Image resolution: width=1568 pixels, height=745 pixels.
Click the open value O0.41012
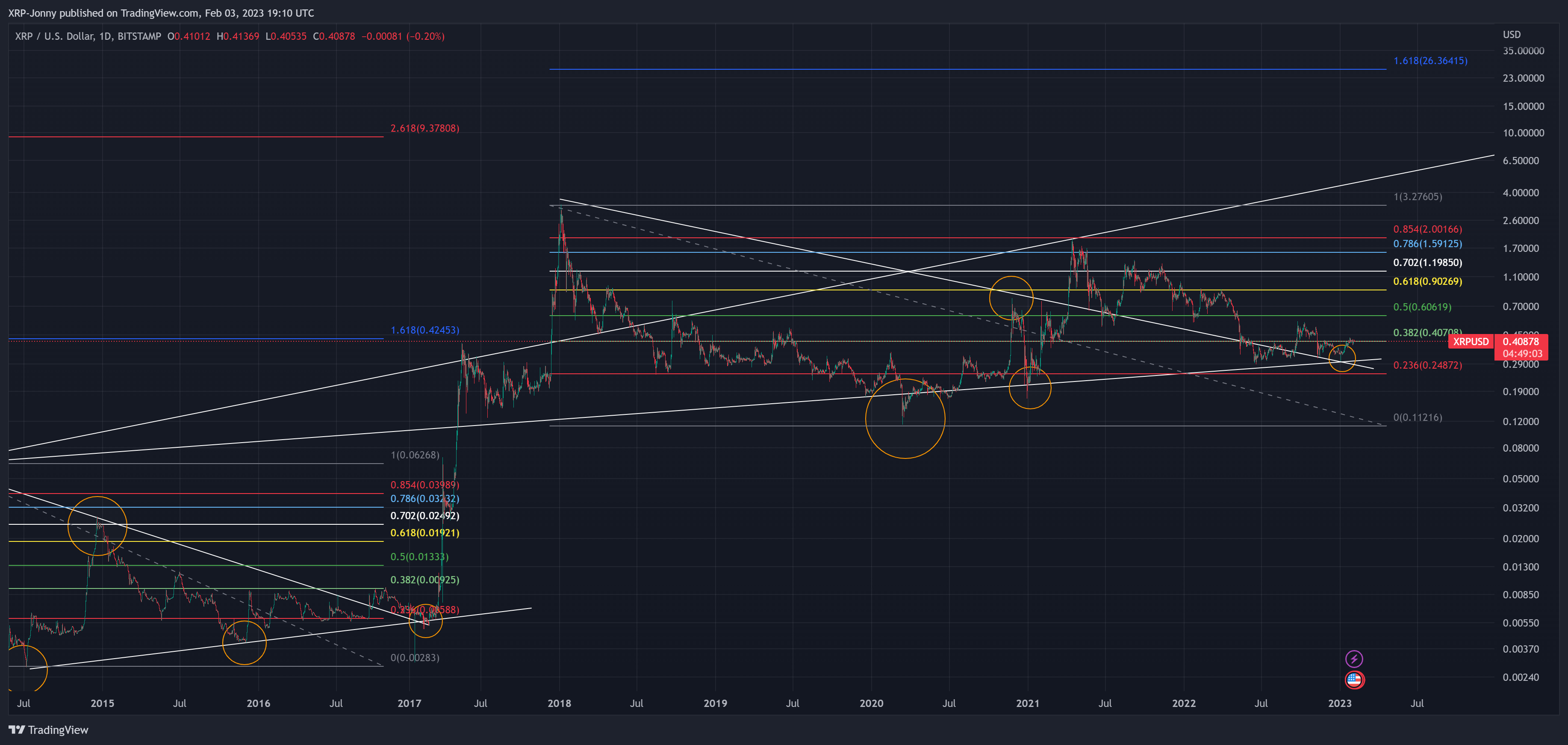point(189,36)
